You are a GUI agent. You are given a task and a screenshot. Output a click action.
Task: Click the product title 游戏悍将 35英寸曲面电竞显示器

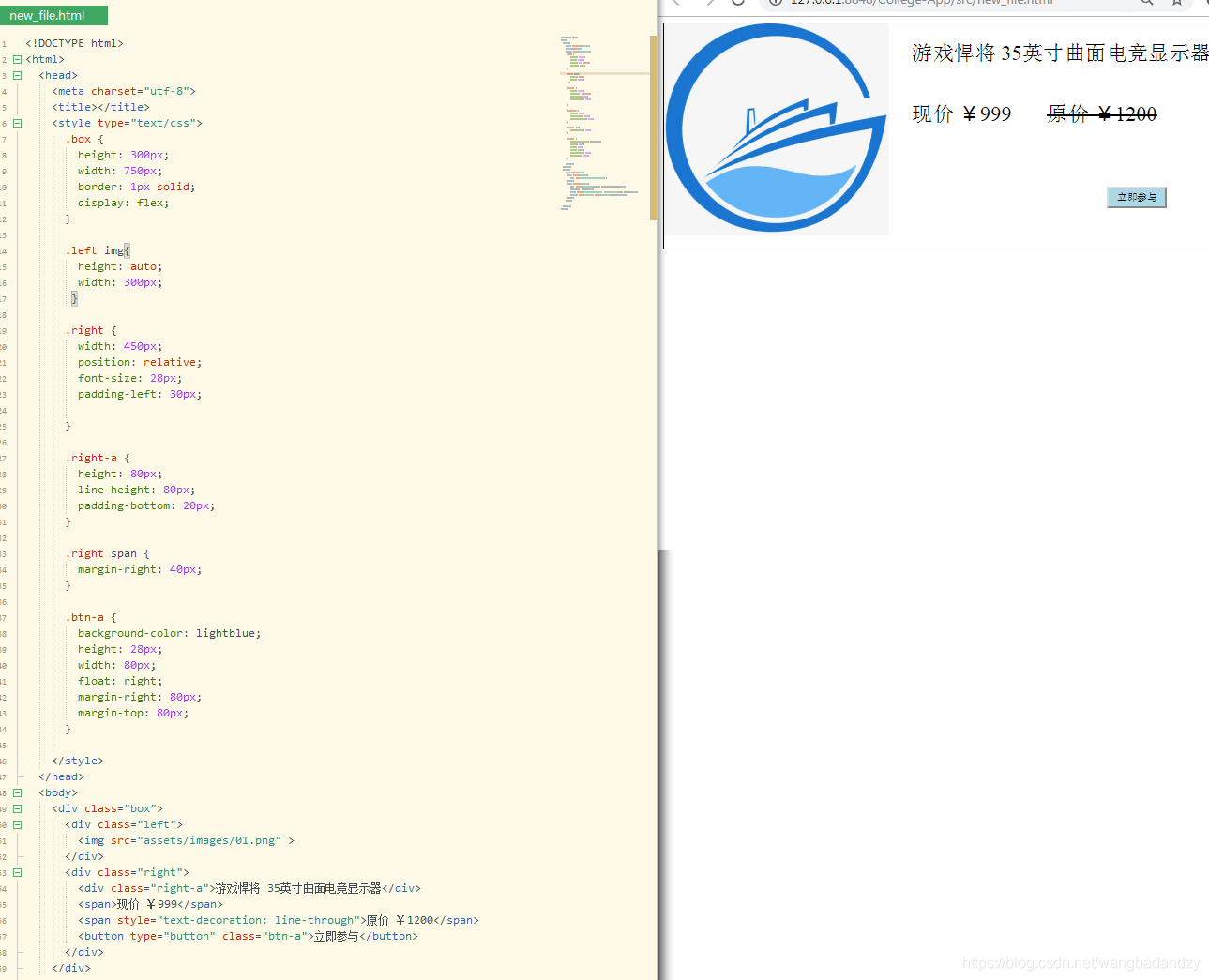tap(1060, 53)
